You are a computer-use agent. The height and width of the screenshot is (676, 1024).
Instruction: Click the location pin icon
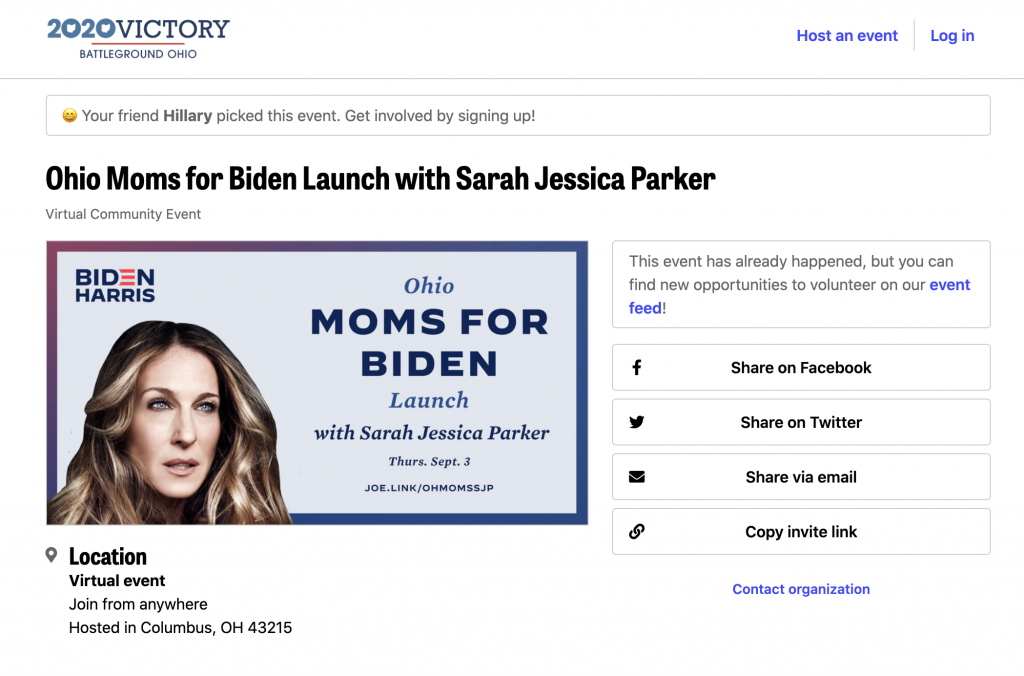(52, 555)
